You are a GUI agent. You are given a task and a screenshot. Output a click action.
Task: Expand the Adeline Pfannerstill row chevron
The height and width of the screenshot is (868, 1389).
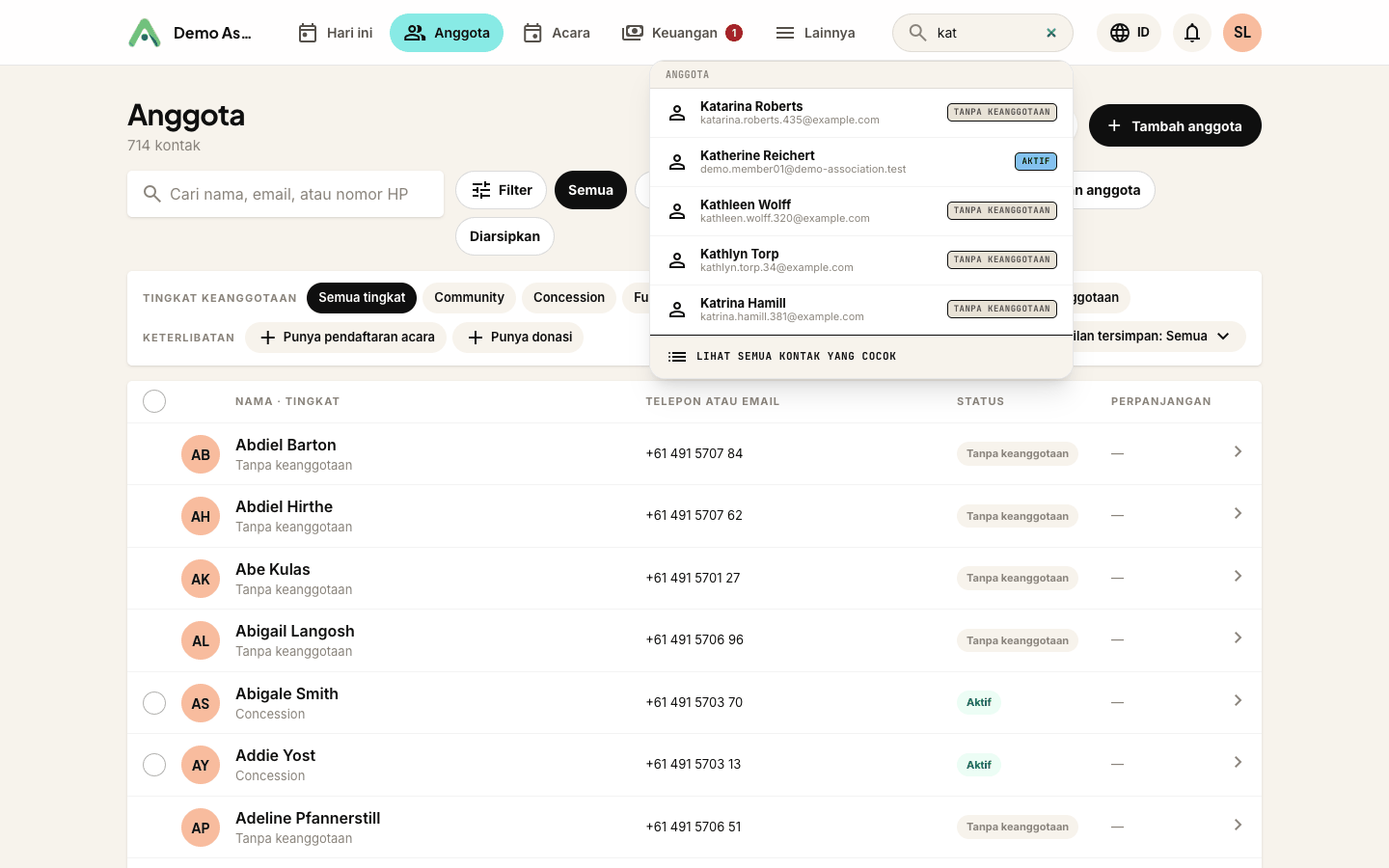click(1238, 825)
